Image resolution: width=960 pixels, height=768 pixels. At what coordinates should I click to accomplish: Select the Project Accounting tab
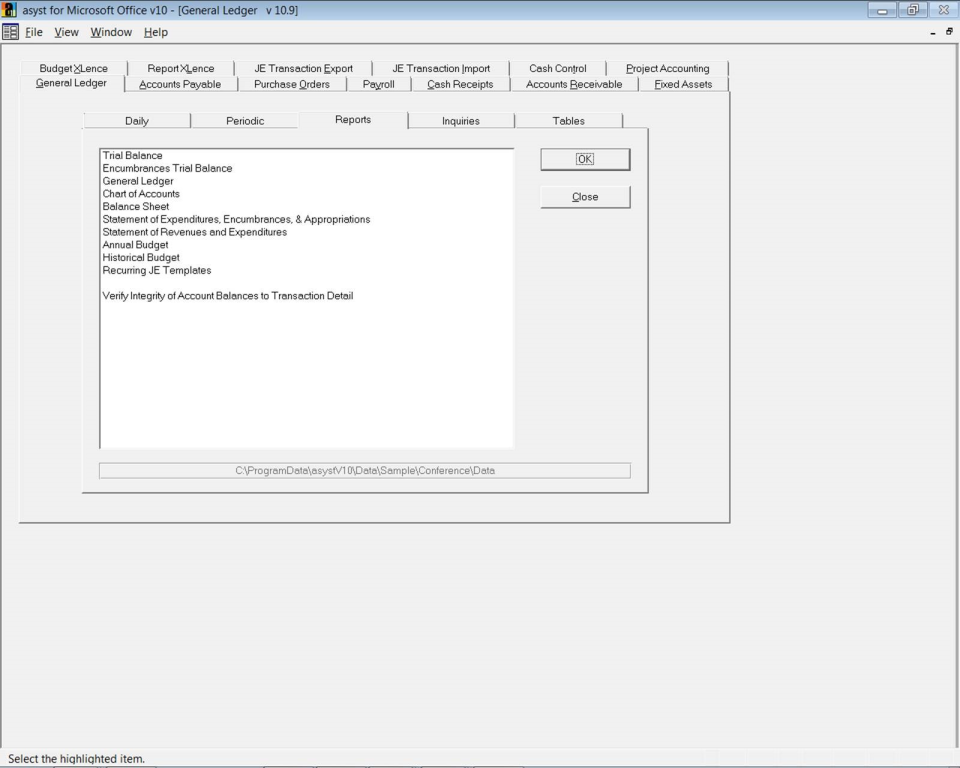[667, 69]
